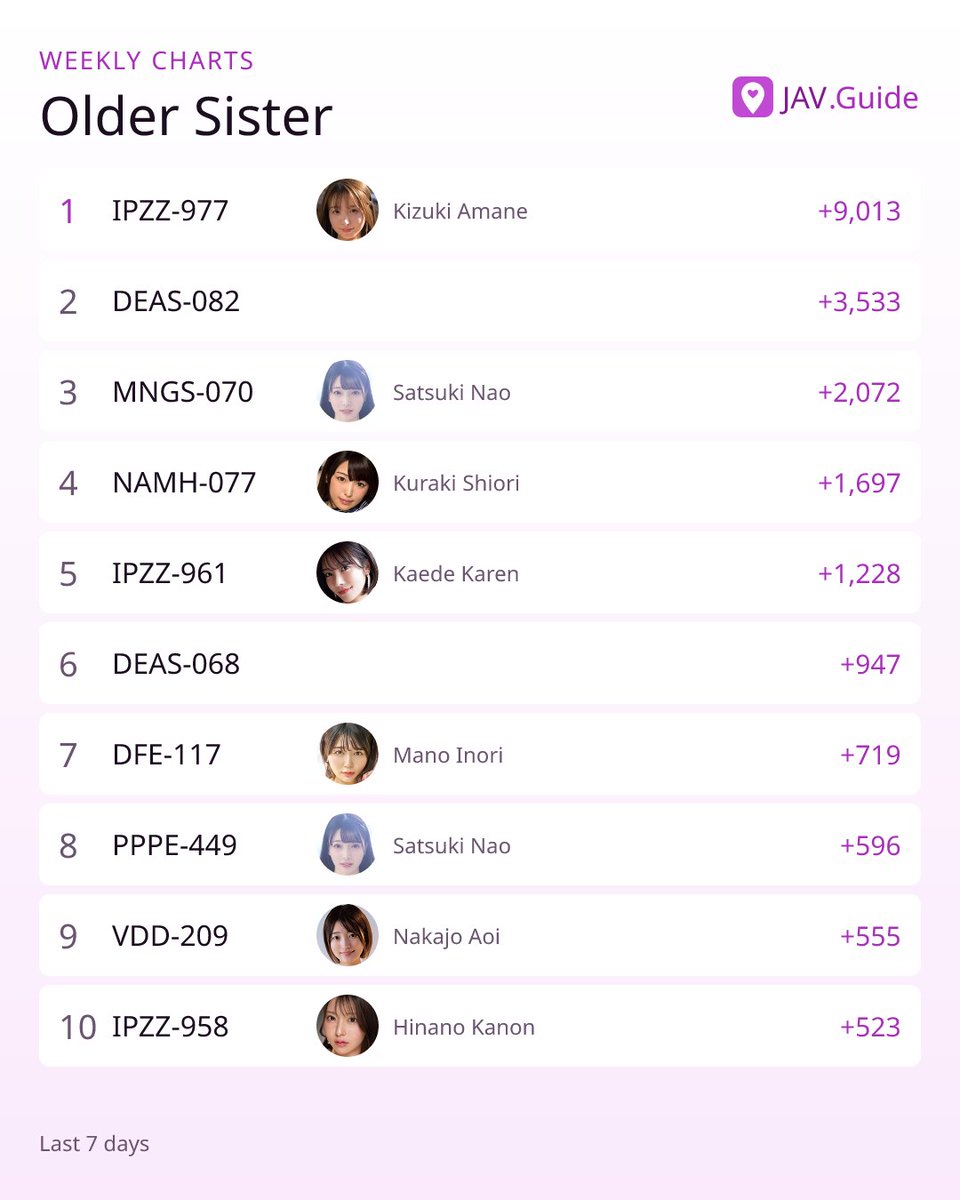The height and width of the screenshot is (1200, 960).
Task: Open the DEAS-082 chart entry
Action: pos(480,301)
